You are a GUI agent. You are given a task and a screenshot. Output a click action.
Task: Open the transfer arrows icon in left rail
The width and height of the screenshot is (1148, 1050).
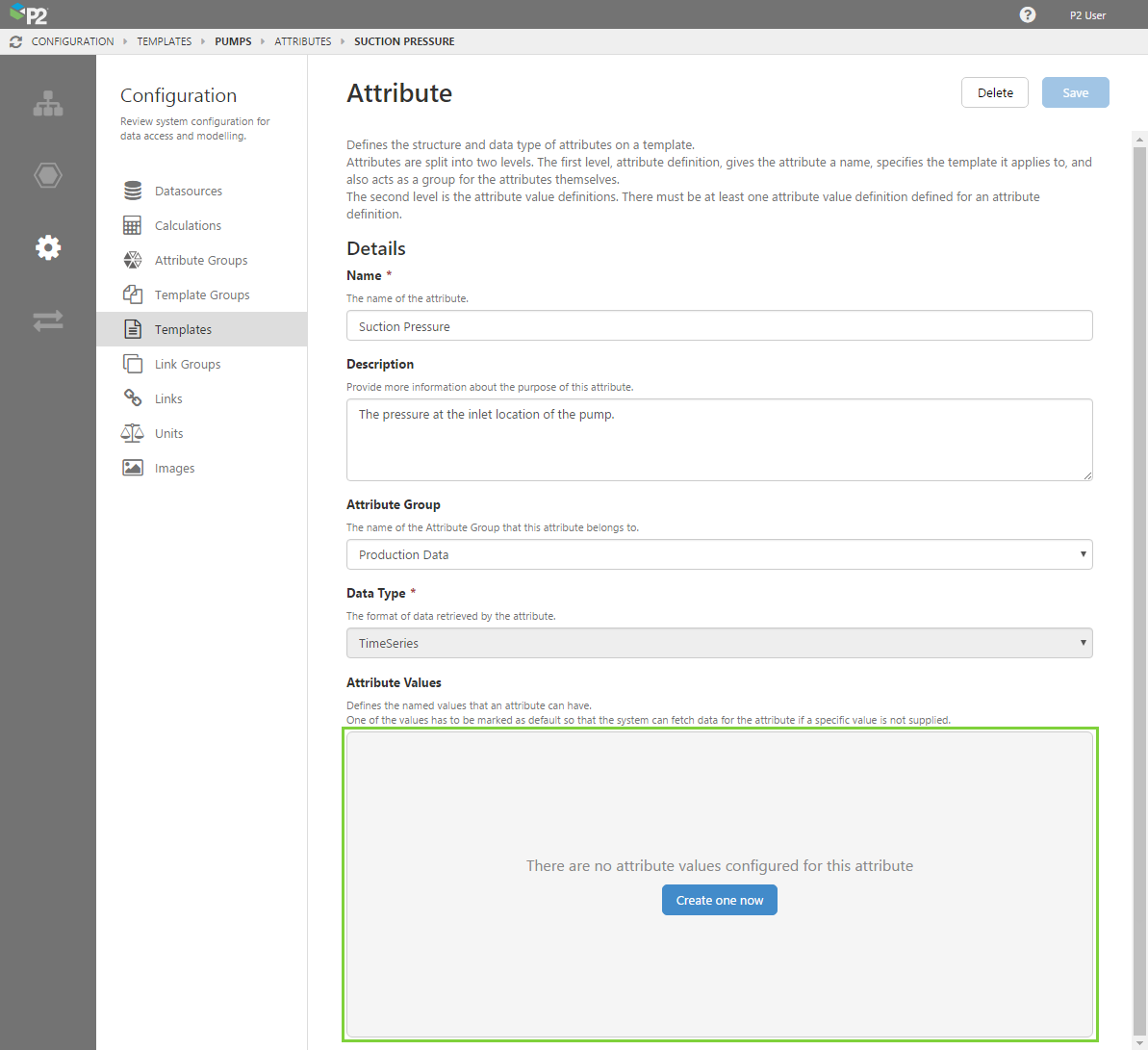point(48,320)
